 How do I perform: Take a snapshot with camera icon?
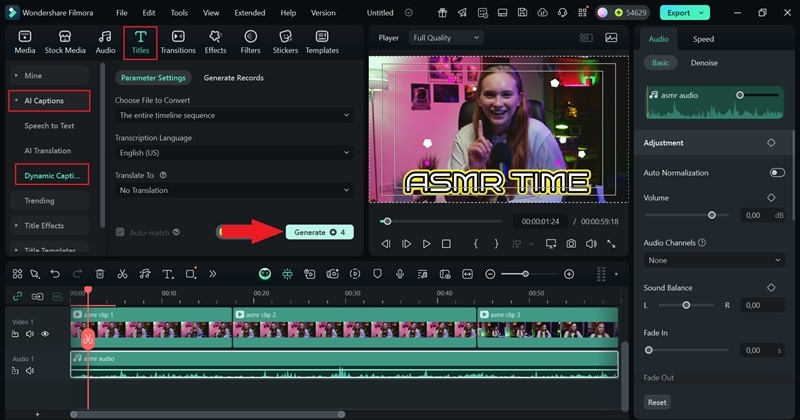tap(571, 244)
